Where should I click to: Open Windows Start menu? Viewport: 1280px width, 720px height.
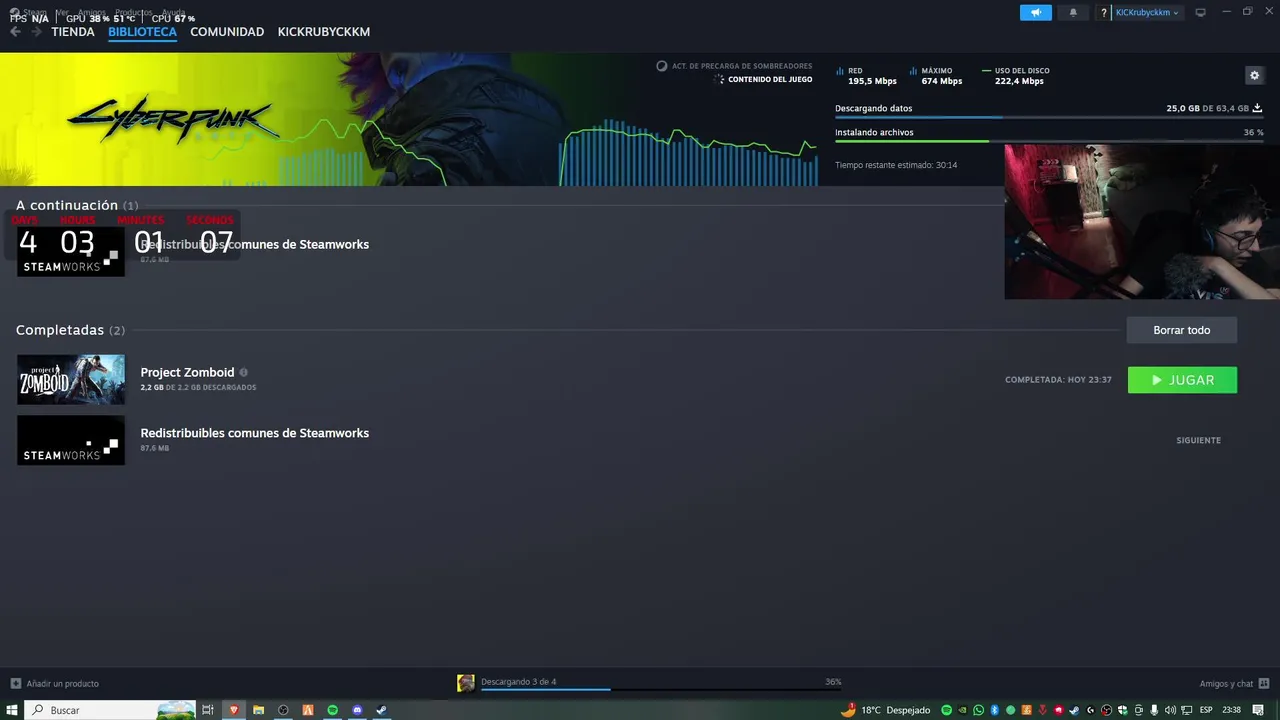coord(11,710)
